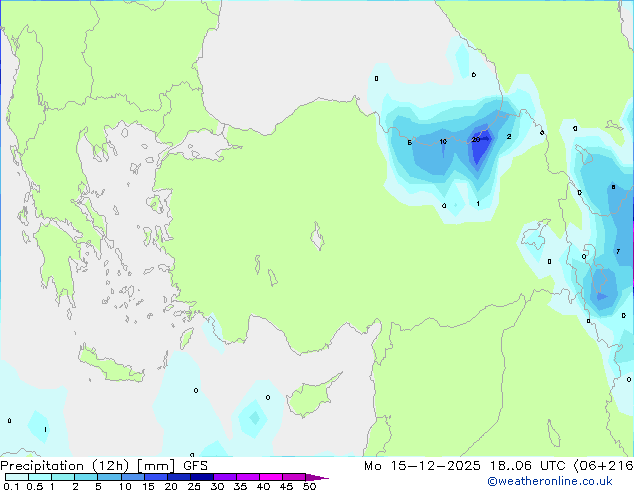The image size is (634, 490).
Task: Click the 5–10 mm legend color swatch
Action: tap(109, 477)
